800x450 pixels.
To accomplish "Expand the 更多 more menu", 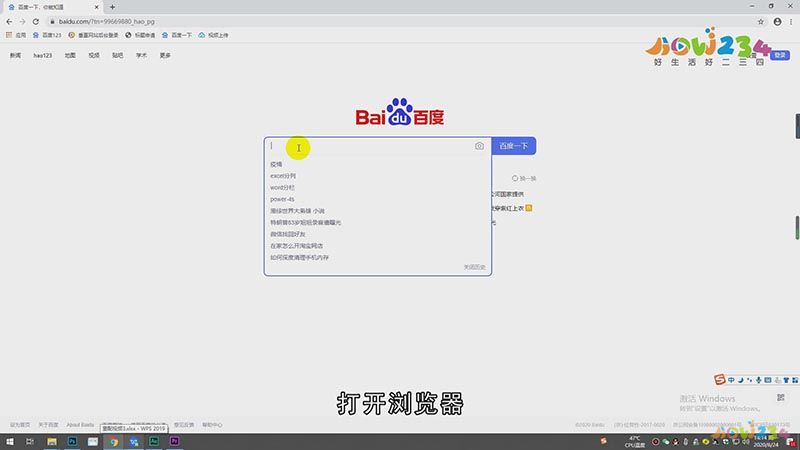I will point(165,55).
